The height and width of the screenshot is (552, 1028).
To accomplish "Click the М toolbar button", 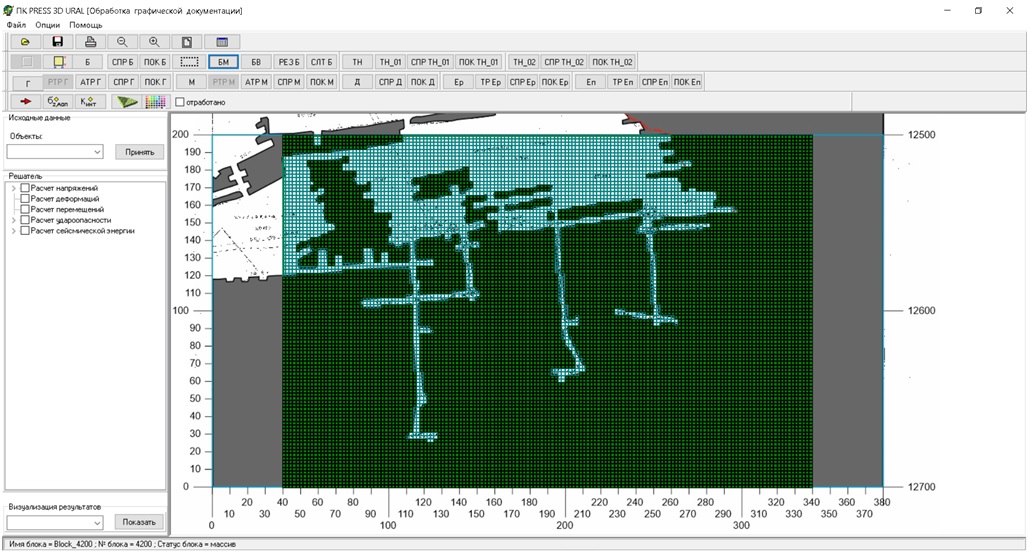I will click(x=191, y=82).
